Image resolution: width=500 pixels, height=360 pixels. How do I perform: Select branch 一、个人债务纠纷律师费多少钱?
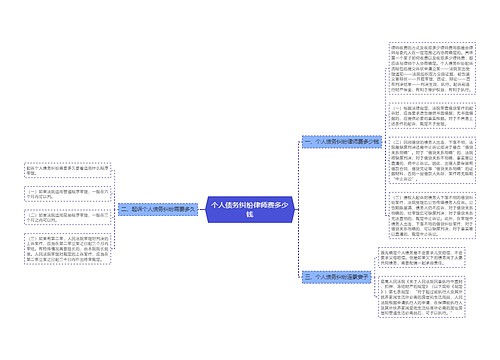[x=342, y=142]
